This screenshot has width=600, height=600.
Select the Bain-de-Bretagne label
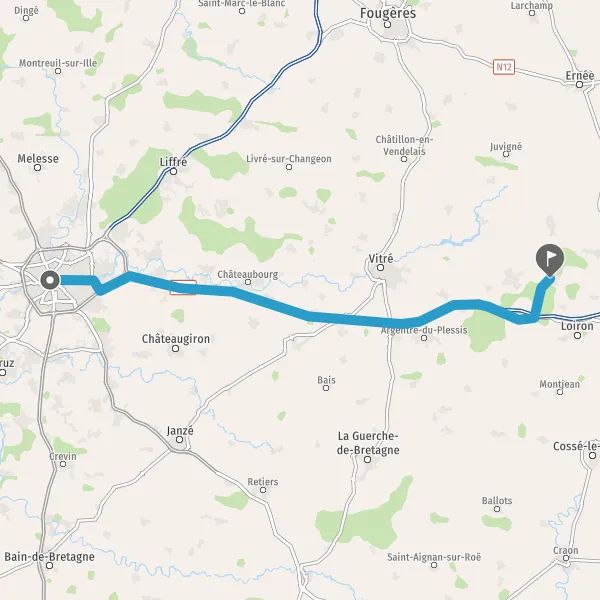point(49,556)
